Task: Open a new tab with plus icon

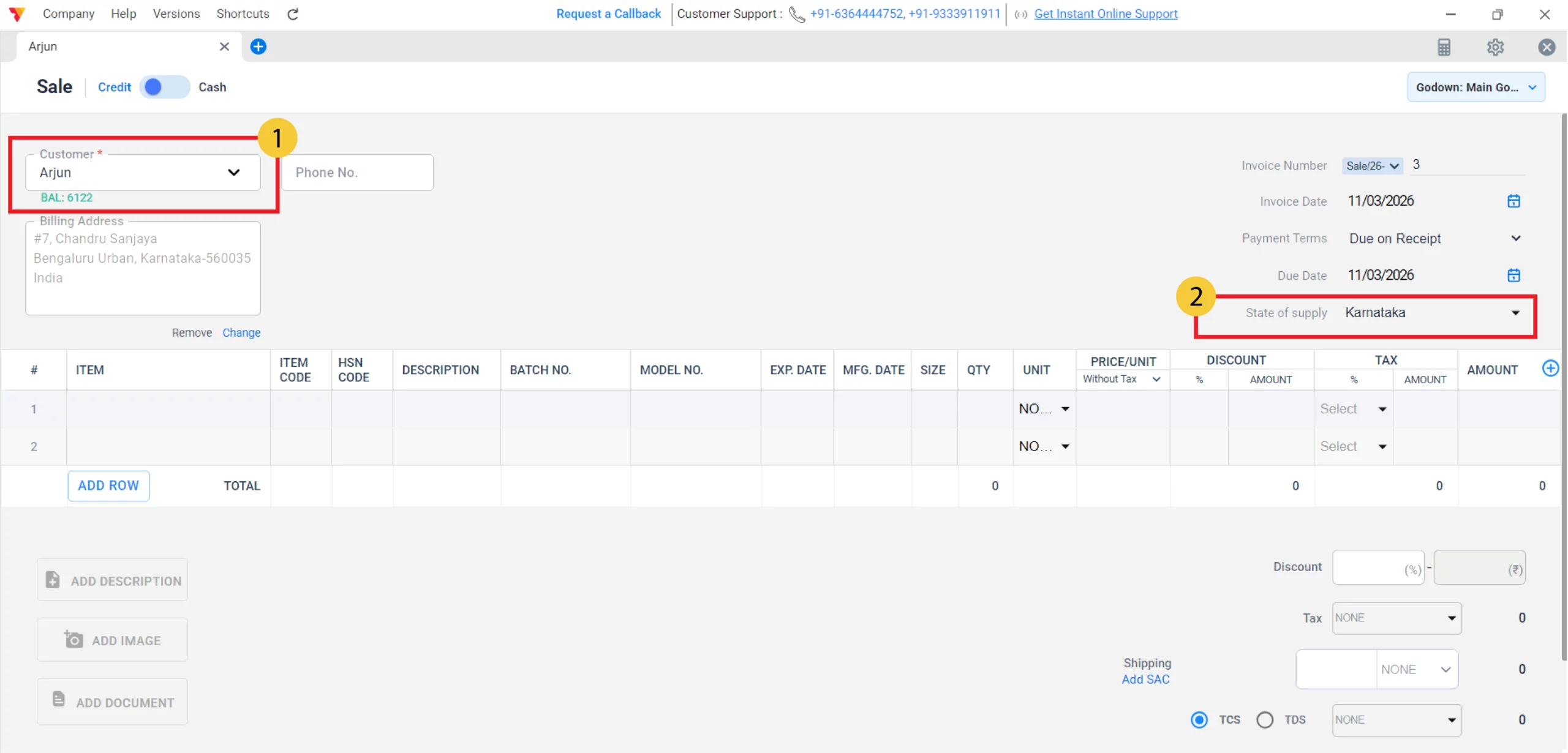Action: tap(258, 47)
